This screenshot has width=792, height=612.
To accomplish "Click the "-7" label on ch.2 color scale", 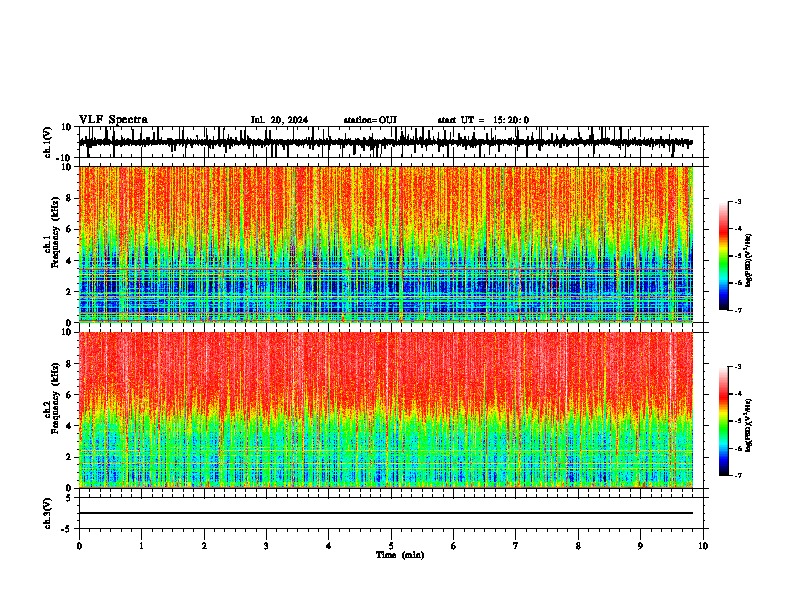I will point(737,476).
